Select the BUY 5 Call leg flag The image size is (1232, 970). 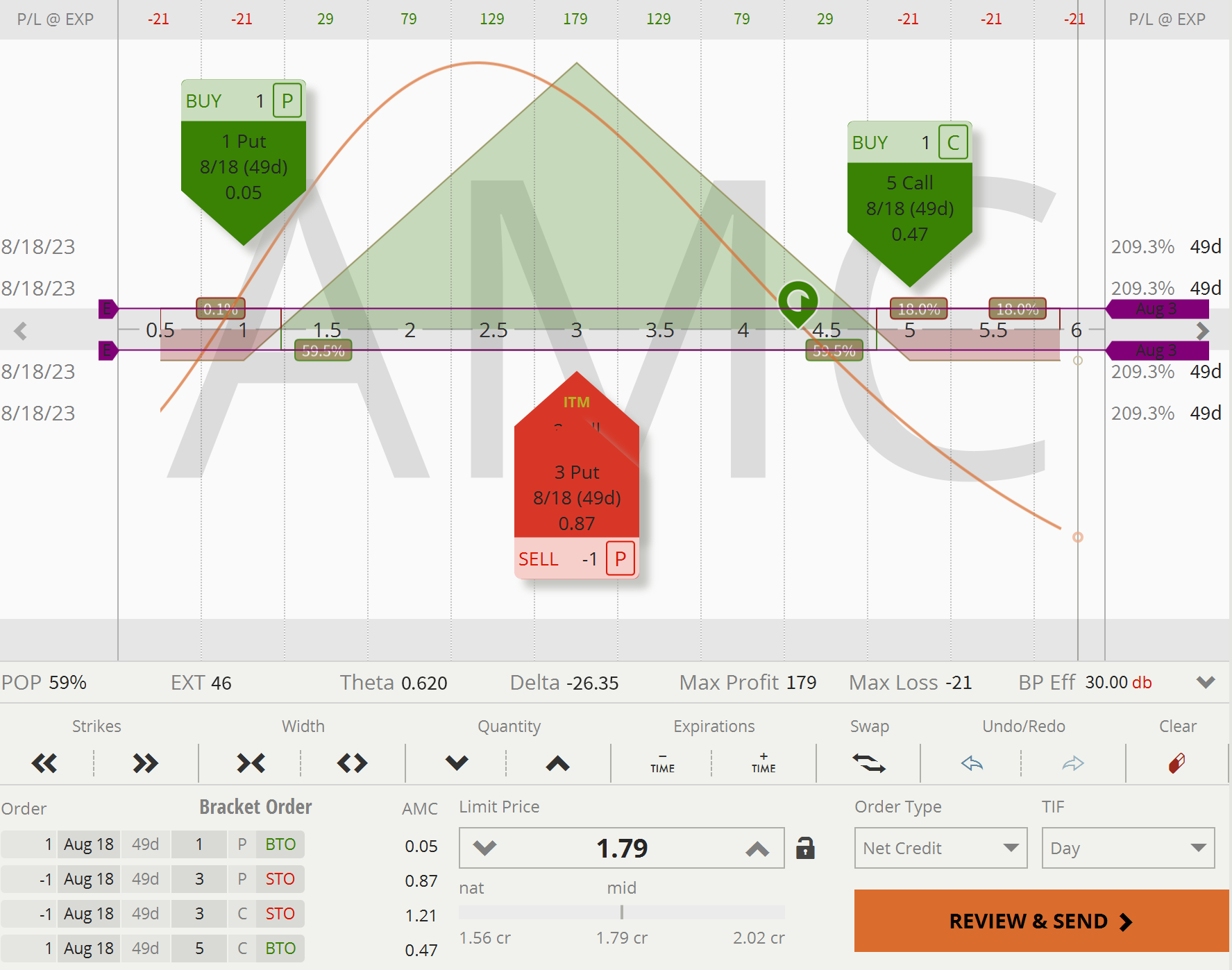click(910, 203)
